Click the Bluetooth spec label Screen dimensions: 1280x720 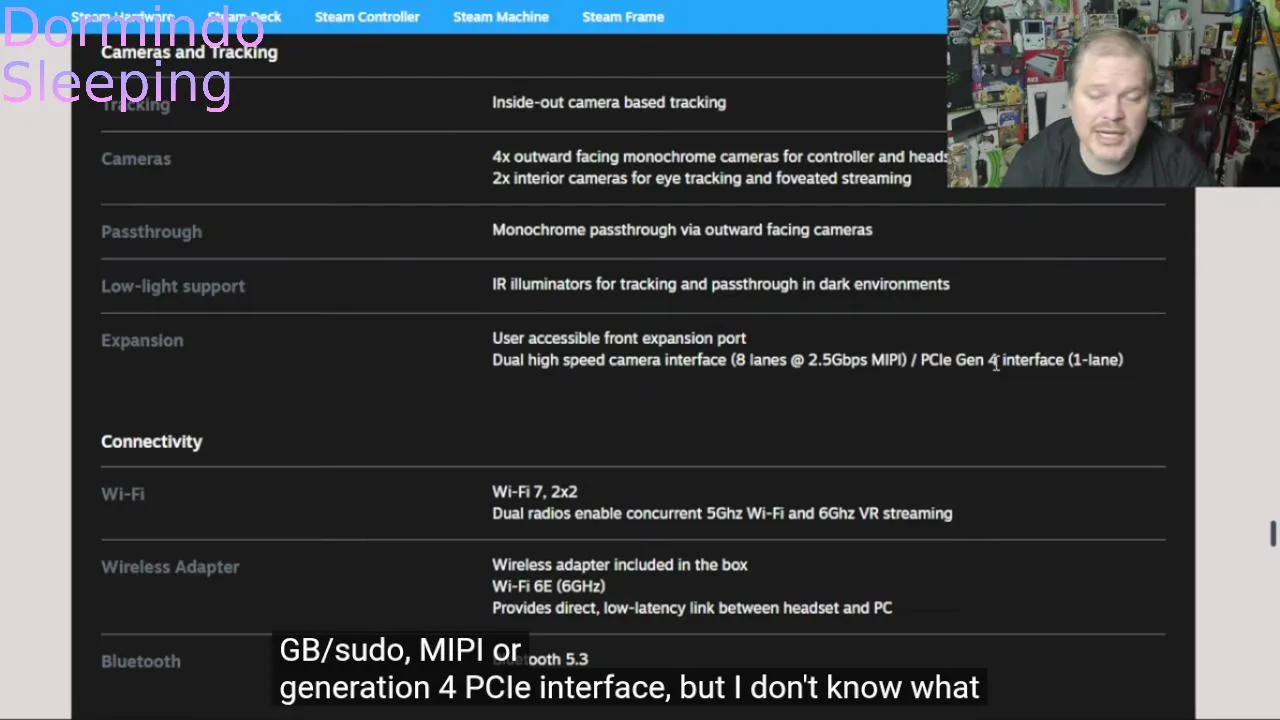click(x=141, y=661)
